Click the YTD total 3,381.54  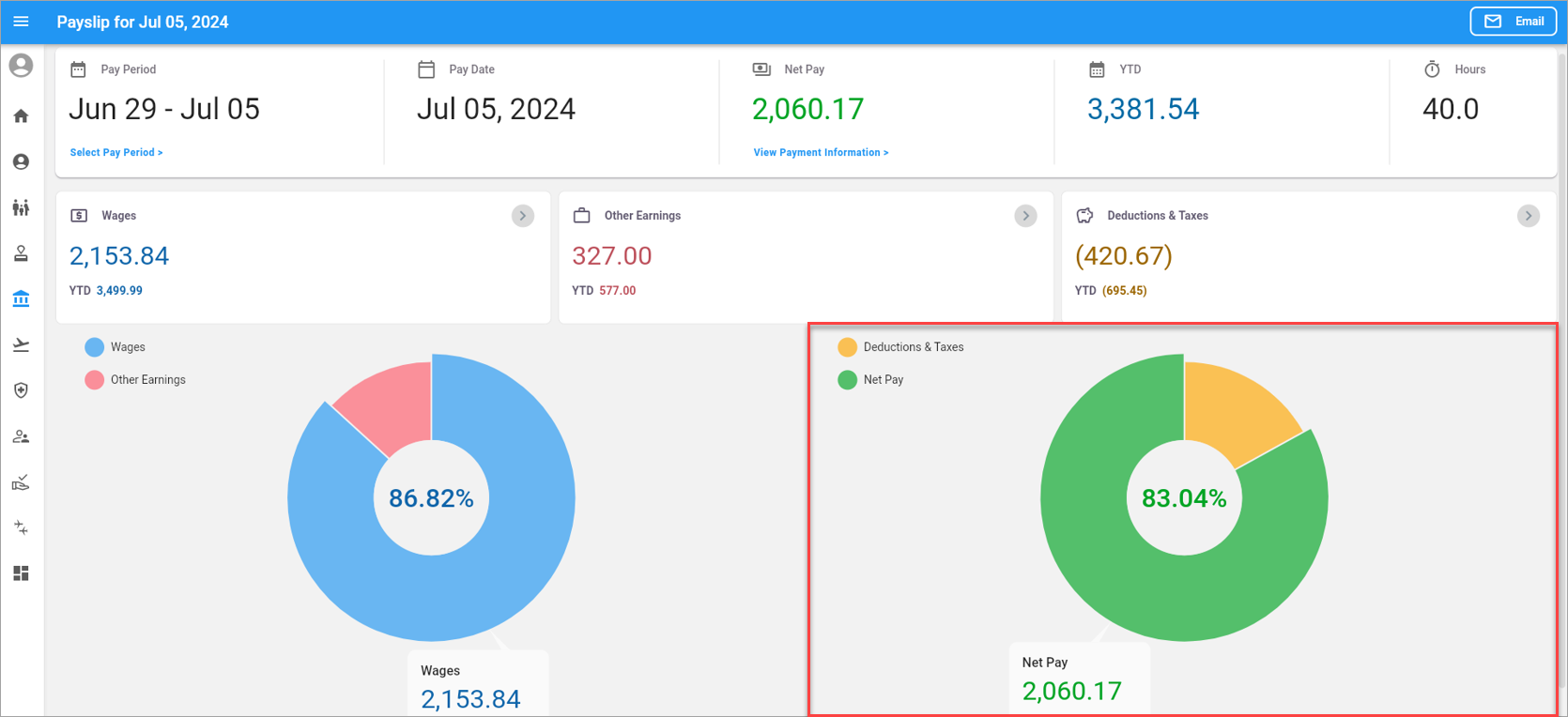point(1143,109)
